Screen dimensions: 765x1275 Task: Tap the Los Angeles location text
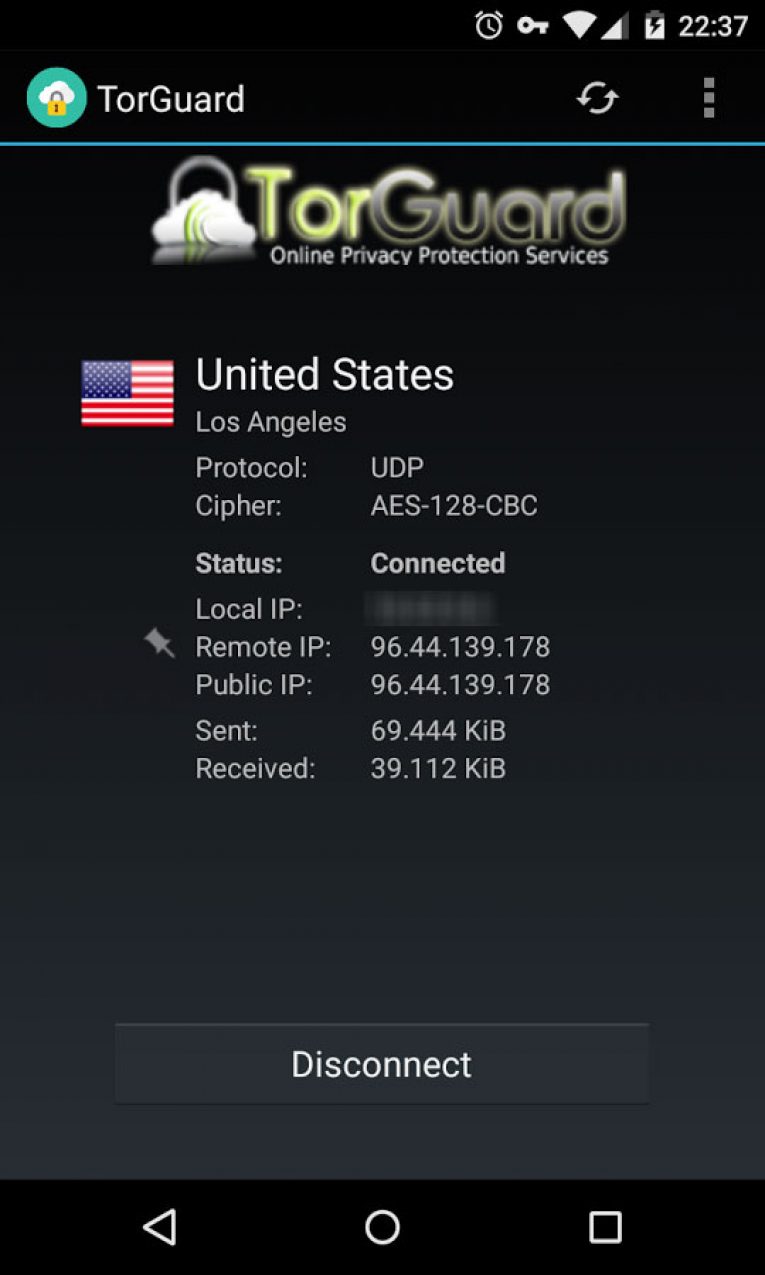tap(271, 422)
